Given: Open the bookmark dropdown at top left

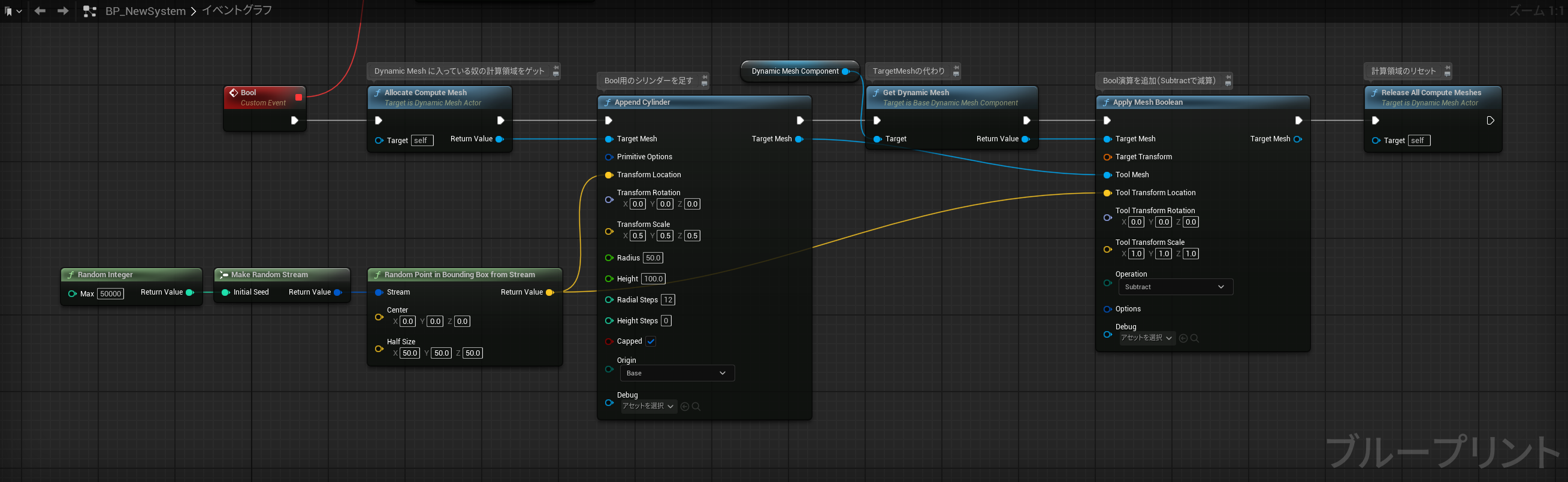Looking at the screenshot, I should pos(13,11).
